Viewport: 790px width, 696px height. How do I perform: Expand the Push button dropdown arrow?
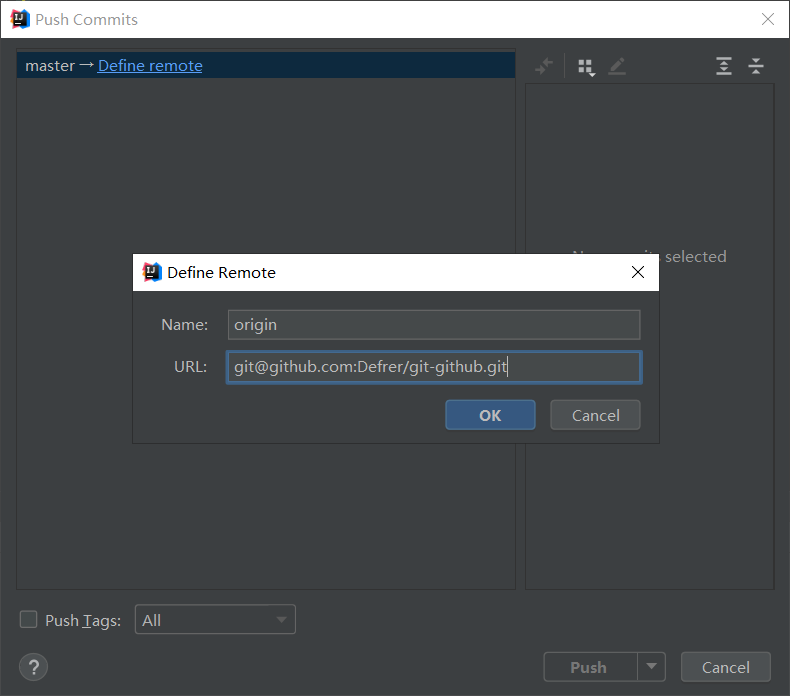click(651, 667)
